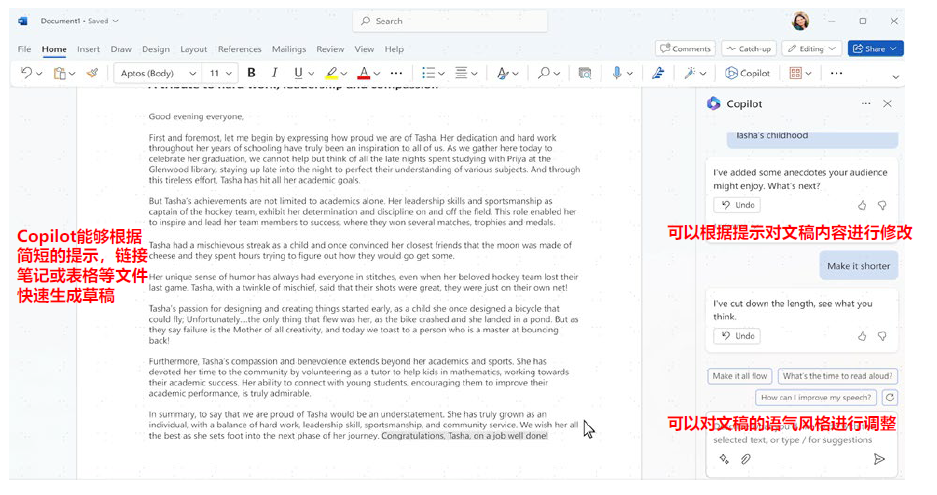
Task: Click the Share button
Action: click(875, 48)
